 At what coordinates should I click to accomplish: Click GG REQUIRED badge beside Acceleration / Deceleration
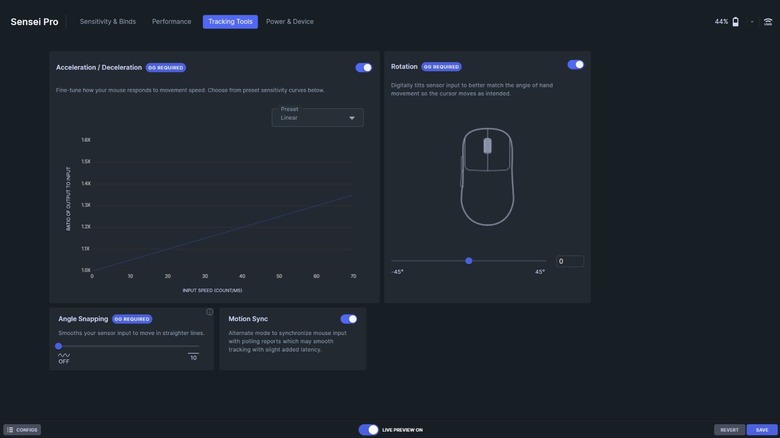pyautogui.click(x=166, y=68)
